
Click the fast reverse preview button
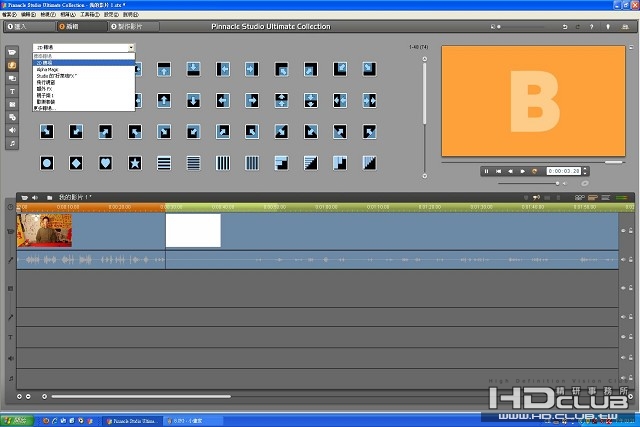(510, 171)
